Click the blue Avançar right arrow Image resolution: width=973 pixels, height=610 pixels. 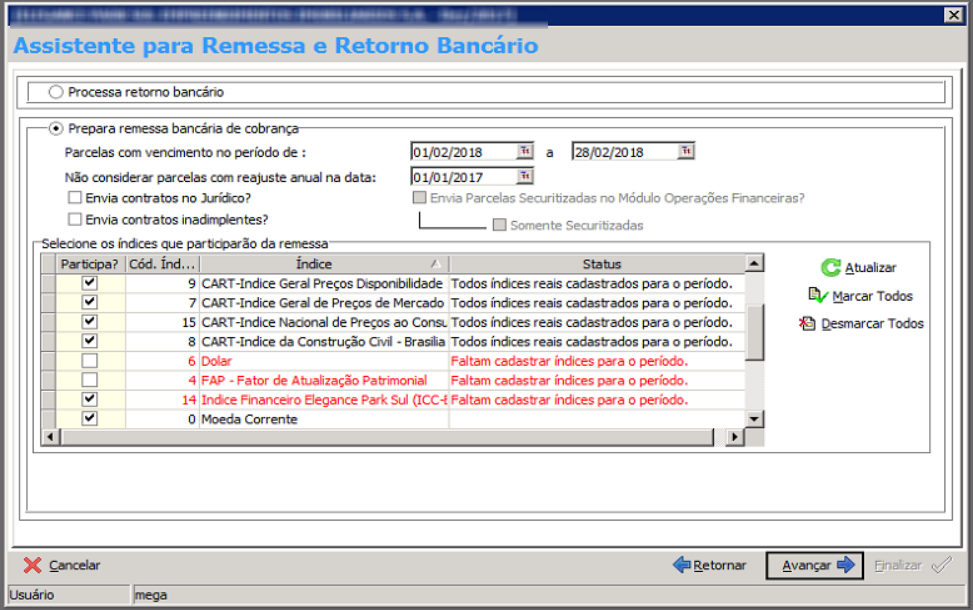click(x=846, y=565)
